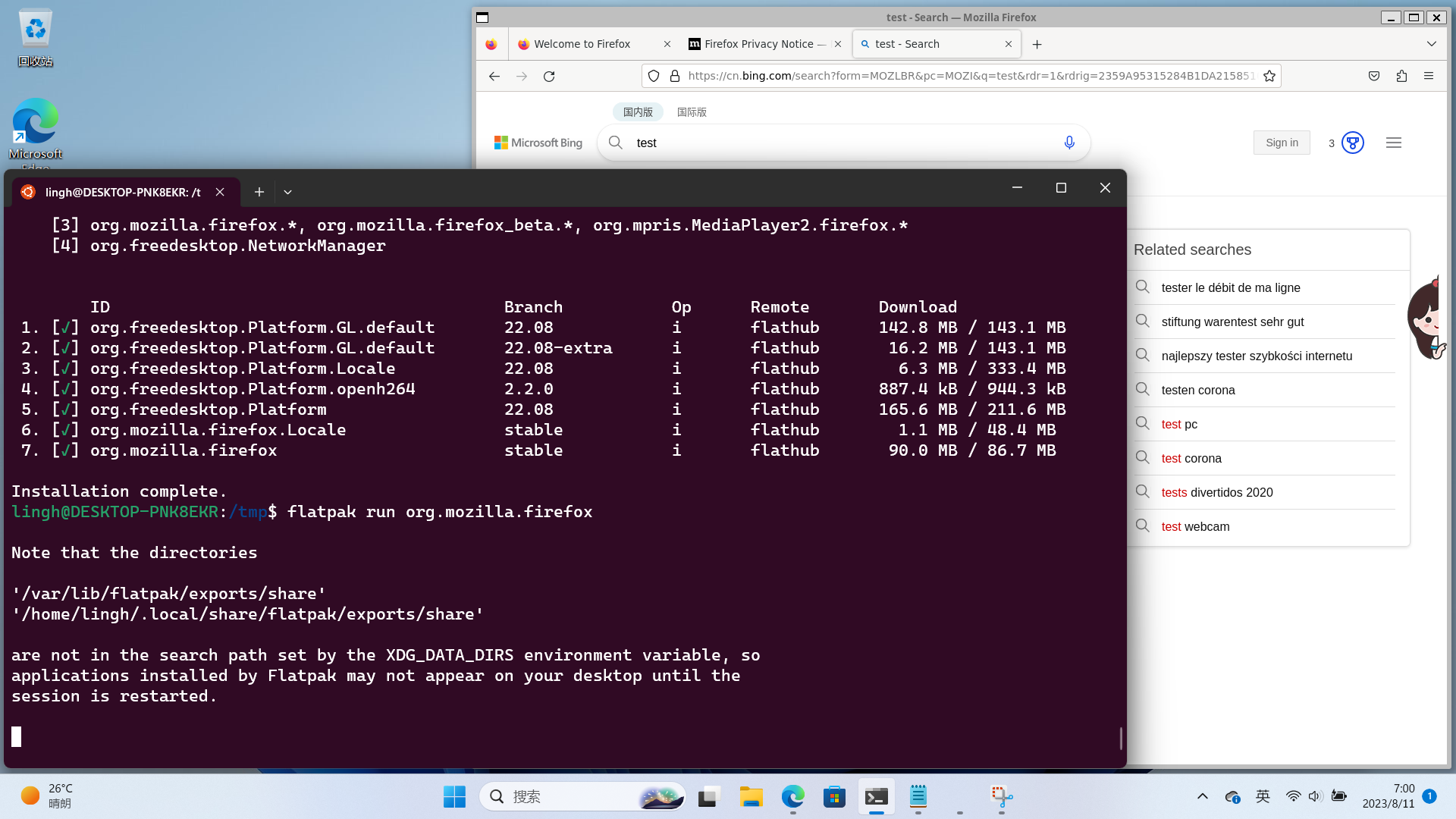The height and width of the screenshot is (819, 1456).
Task: Click the Windows search box
Action: point(584,797)
